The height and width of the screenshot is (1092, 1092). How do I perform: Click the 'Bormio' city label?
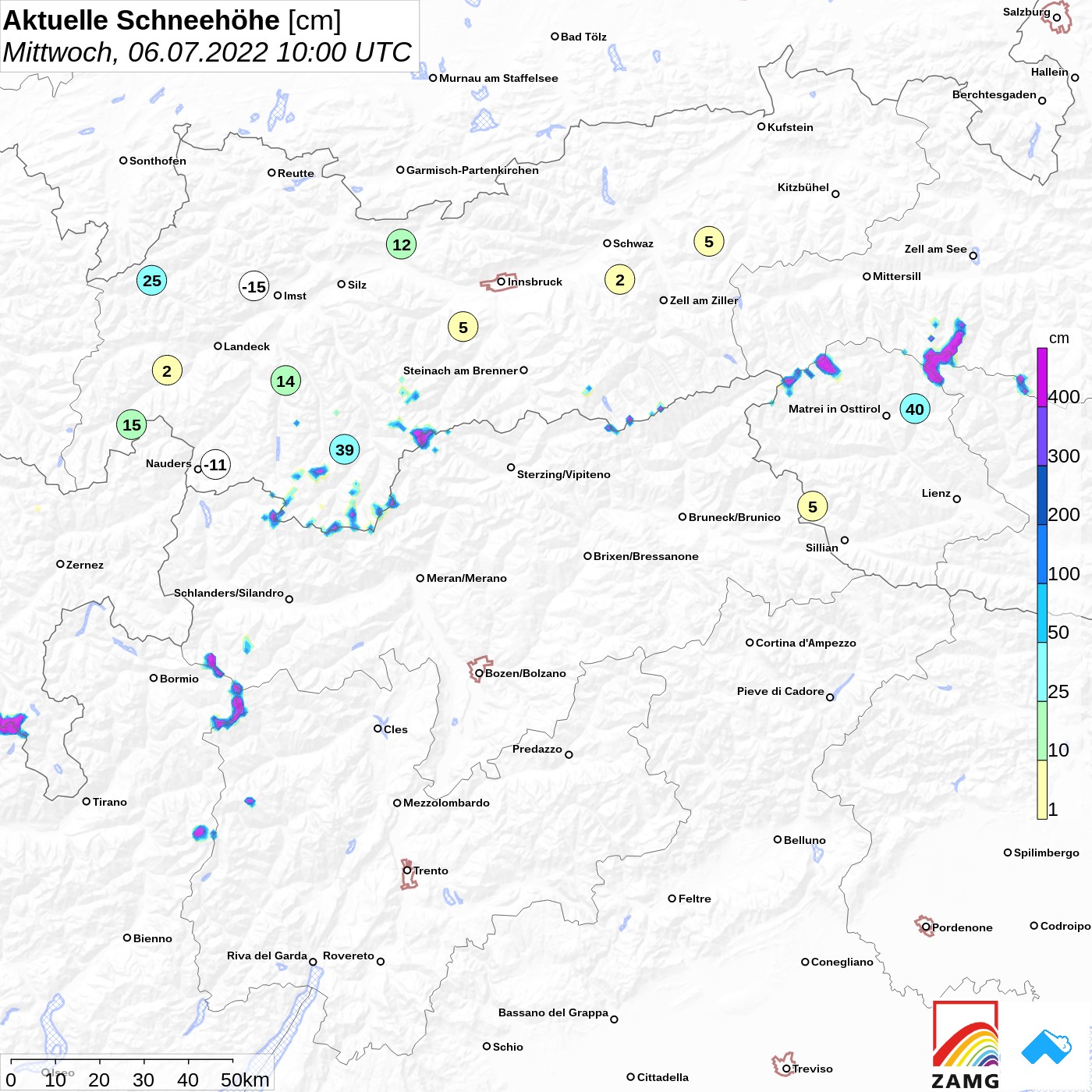pos(179,679)
